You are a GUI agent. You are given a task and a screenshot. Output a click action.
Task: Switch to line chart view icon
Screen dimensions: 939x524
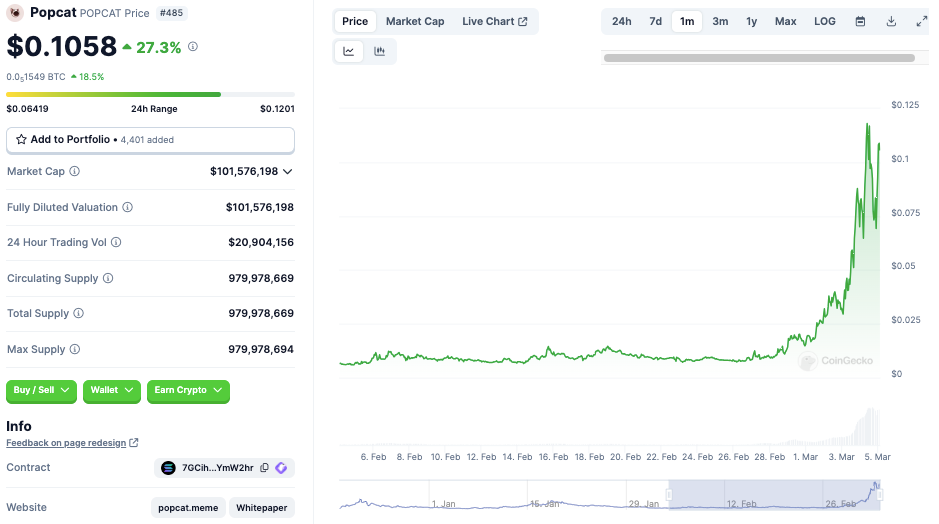(349, 52)
